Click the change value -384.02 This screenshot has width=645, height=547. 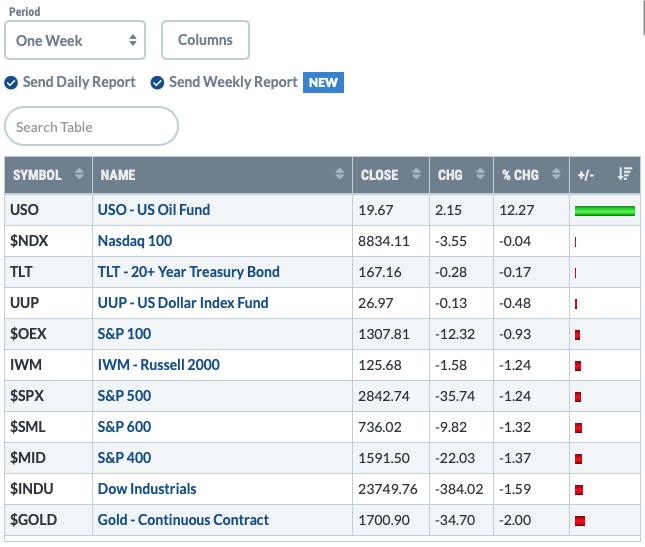[459, 489]
